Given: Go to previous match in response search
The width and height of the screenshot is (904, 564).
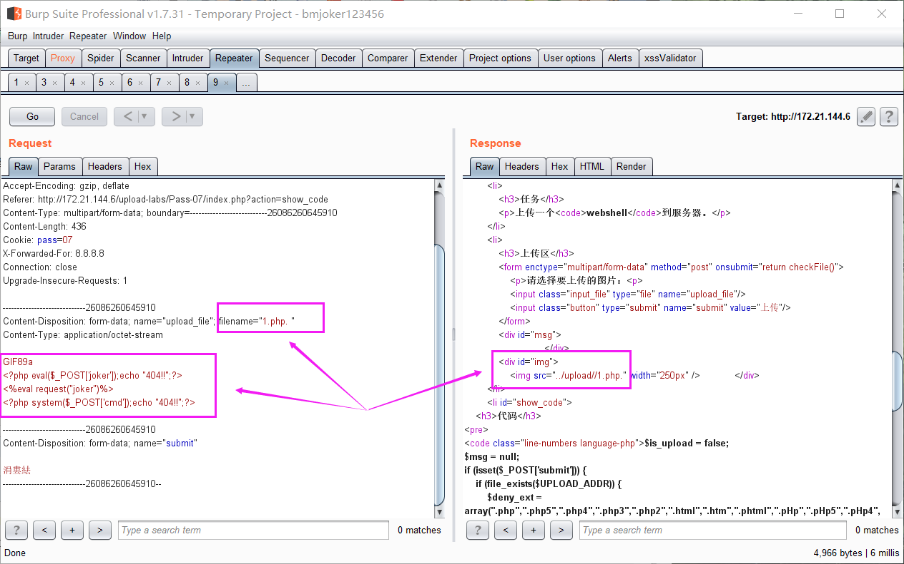Looking at the screenshot, I should click(x=506, y=529).
